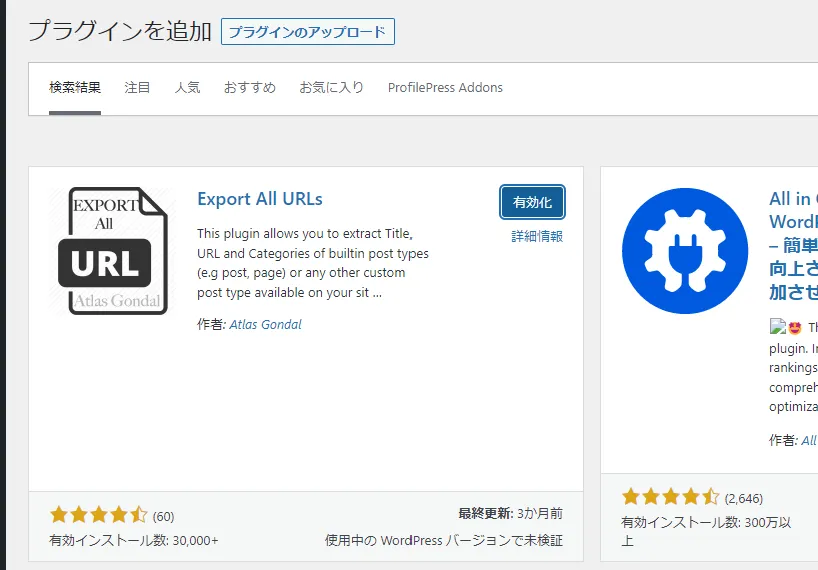The image size is (818, 570).
Task: Click the broken image icon in SEO description
Action: coord(777,326)
